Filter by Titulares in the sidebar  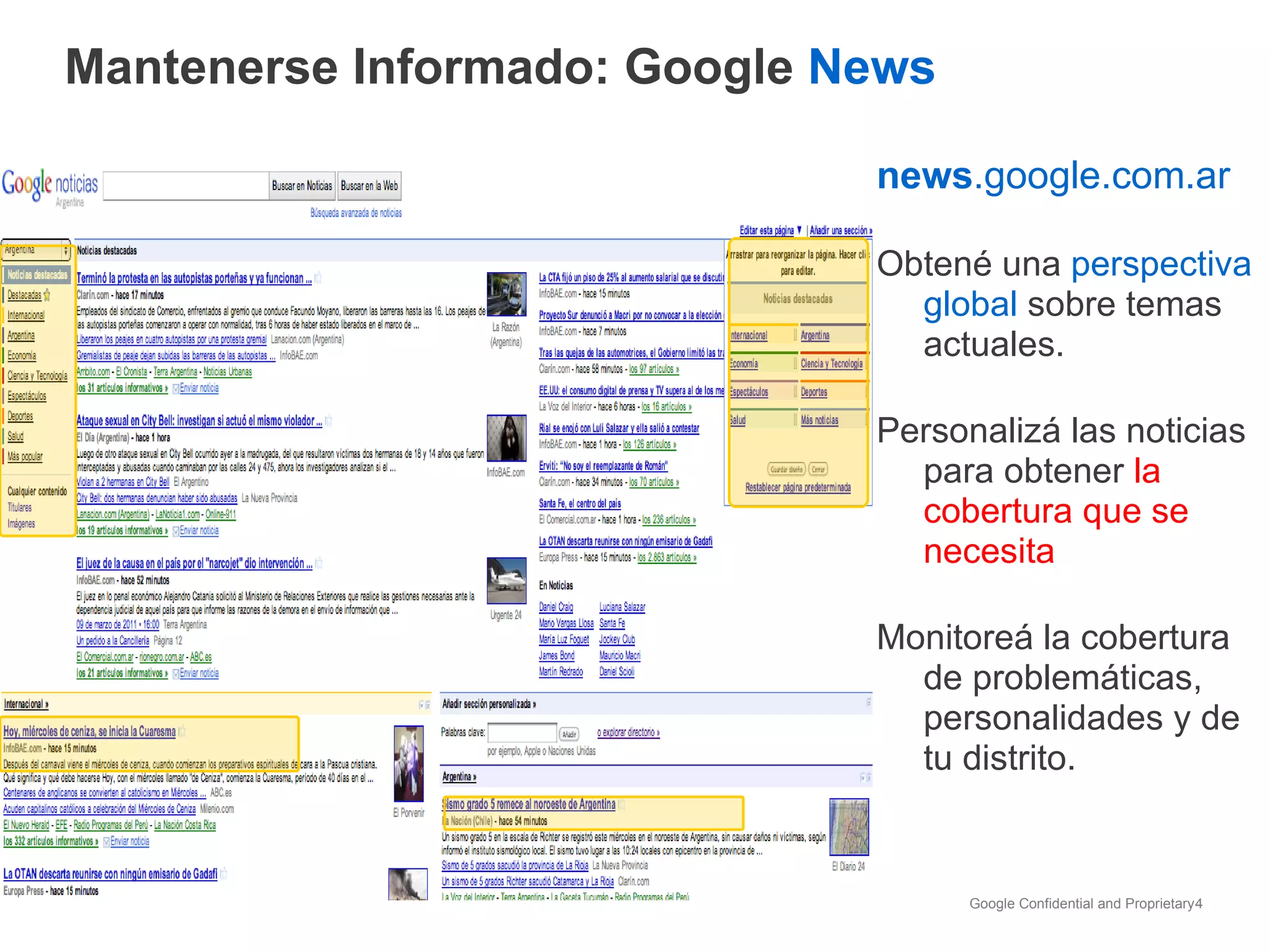click(19, 508)
